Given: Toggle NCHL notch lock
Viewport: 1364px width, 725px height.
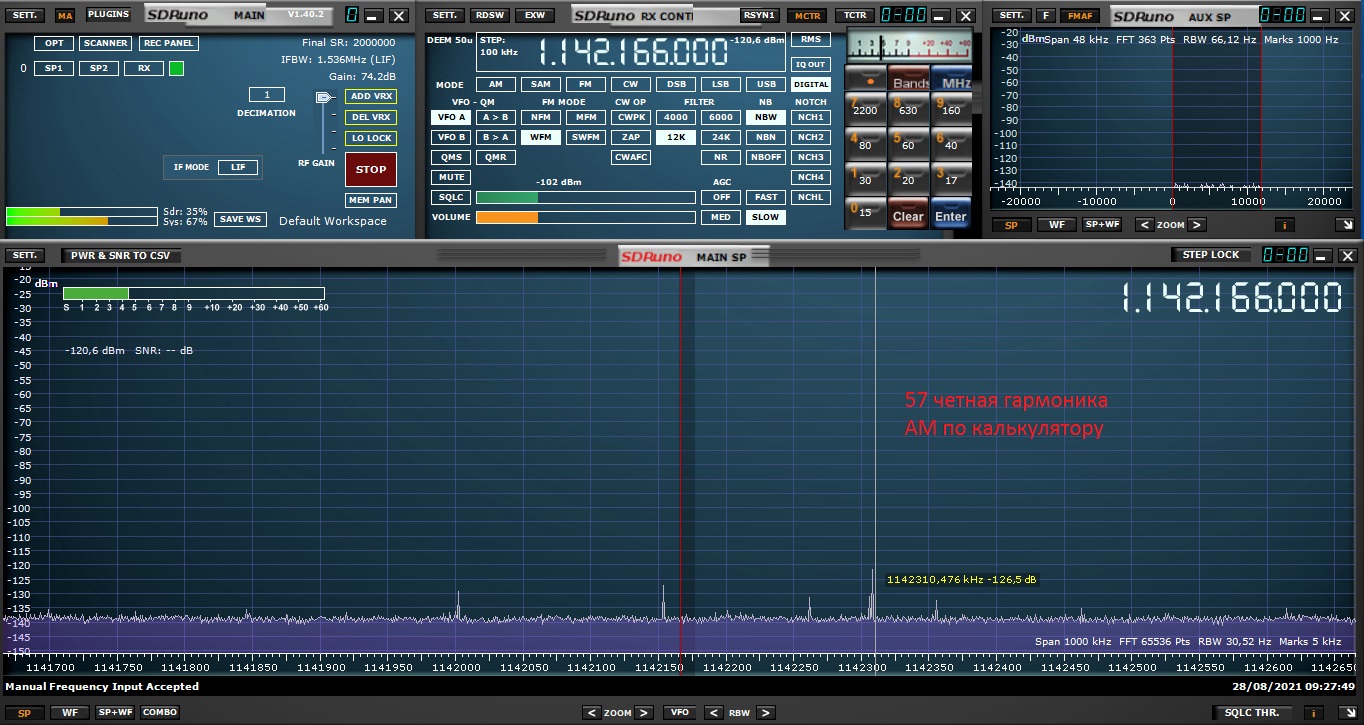Looking at the screenshot, I should (x=811, y=197).
